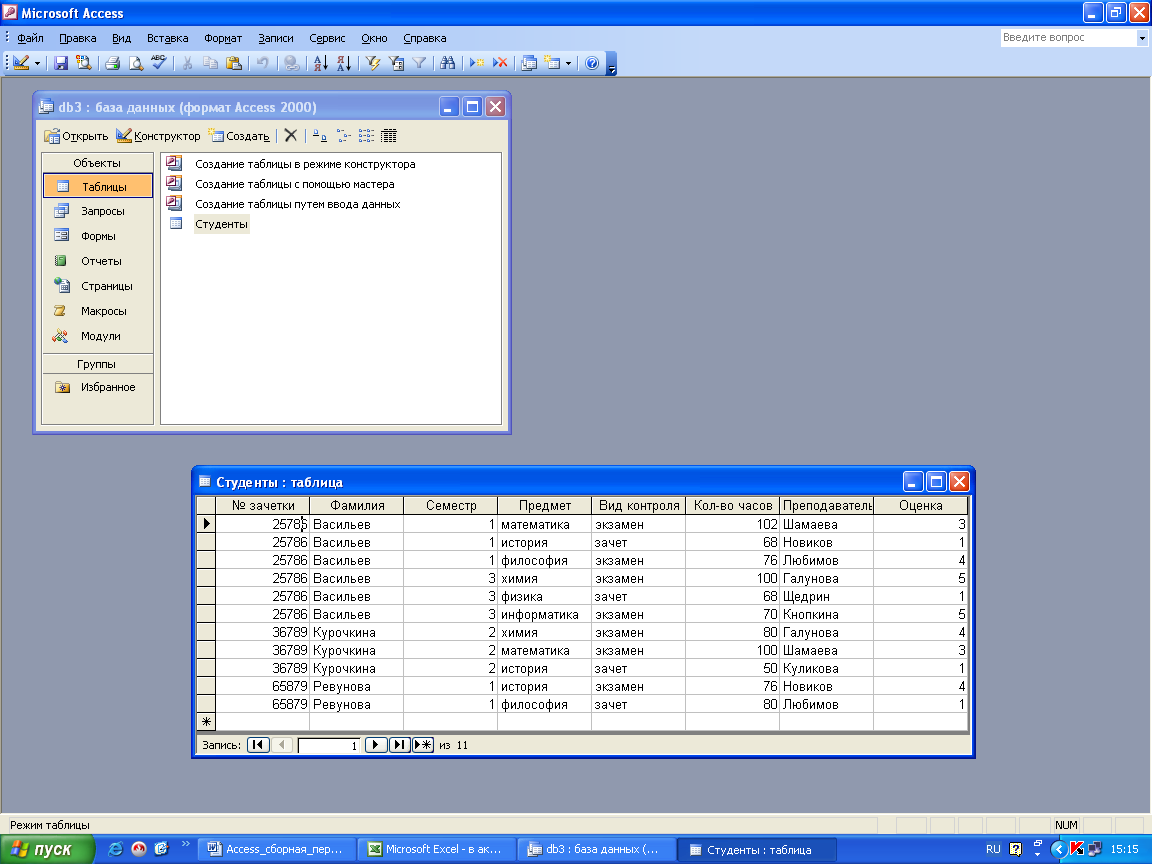The height and width of the screenshot is (864, 1152).
Task: Go to first record navigation button
Action: (x=258, y=744)
